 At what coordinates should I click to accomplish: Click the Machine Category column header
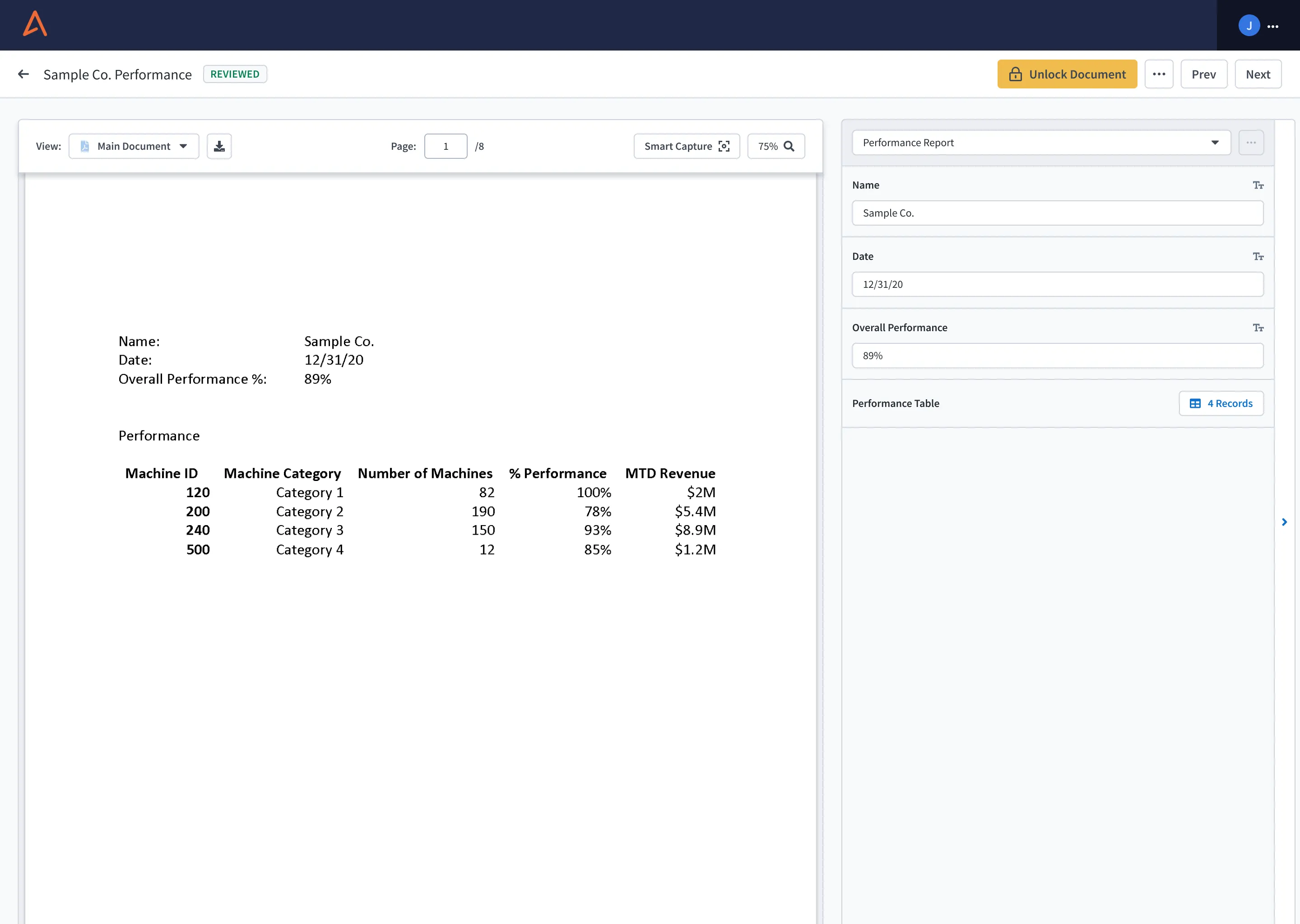click(x=282, y=473)
